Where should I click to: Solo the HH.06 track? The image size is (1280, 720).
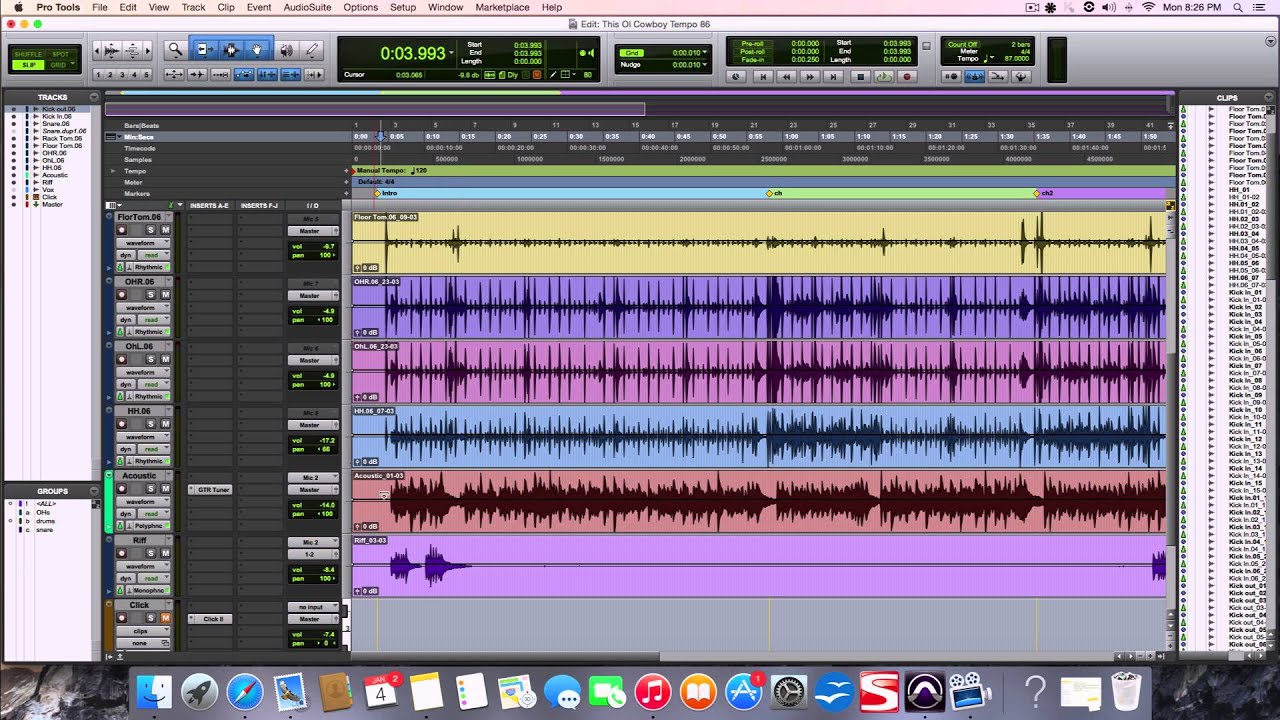tap(151, 424)
